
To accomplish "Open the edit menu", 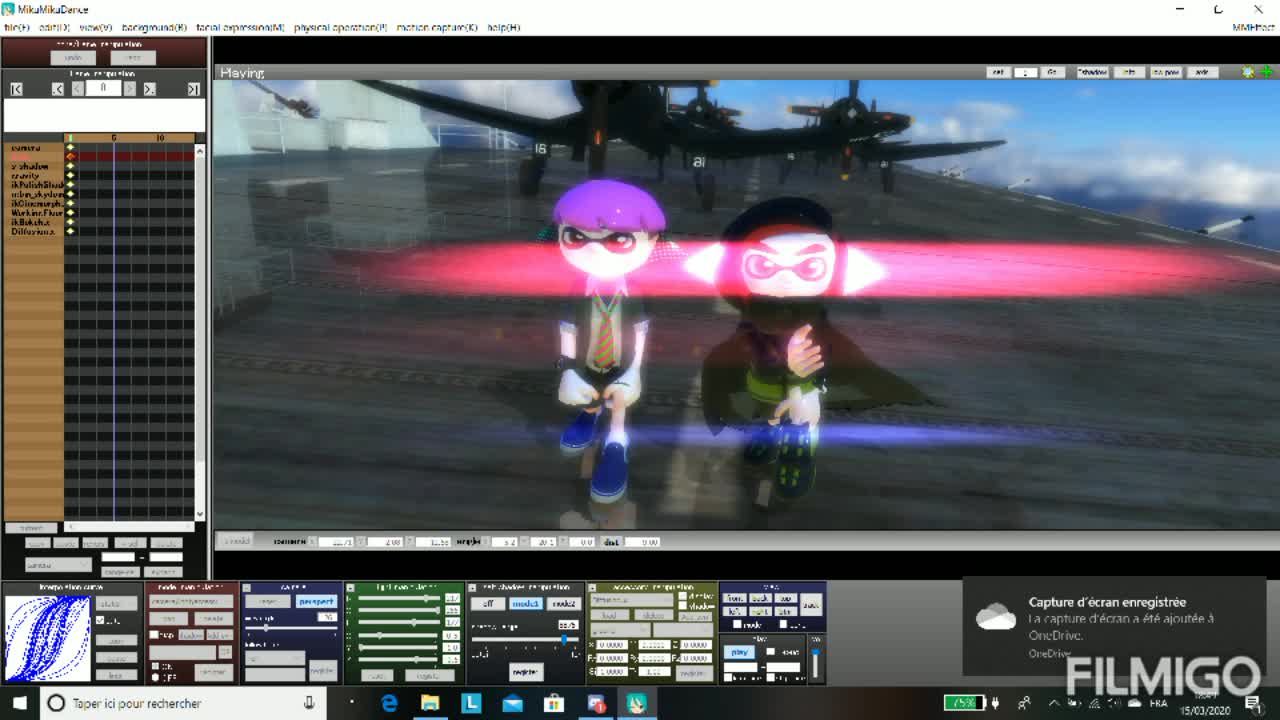I will pos(54,27).
